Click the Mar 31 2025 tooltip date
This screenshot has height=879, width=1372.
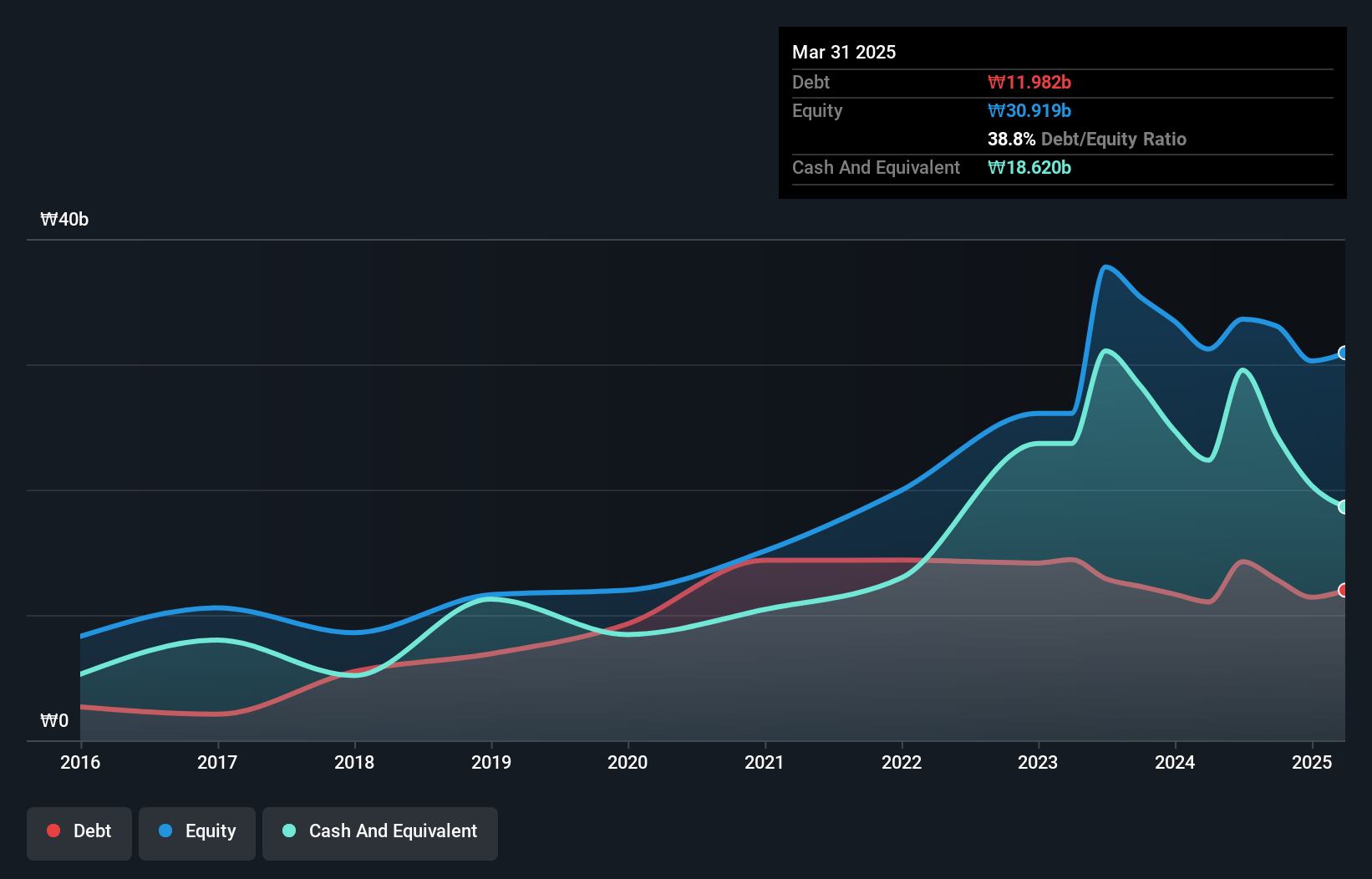[844, 53]
